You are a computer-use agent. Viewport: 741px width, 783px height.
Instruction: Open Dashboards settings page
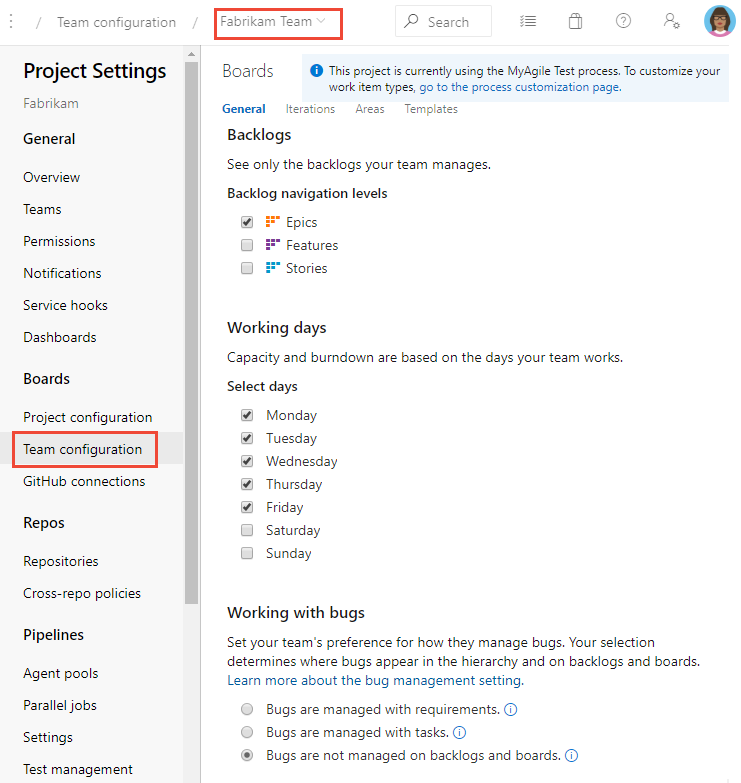[x=59, y=337]
